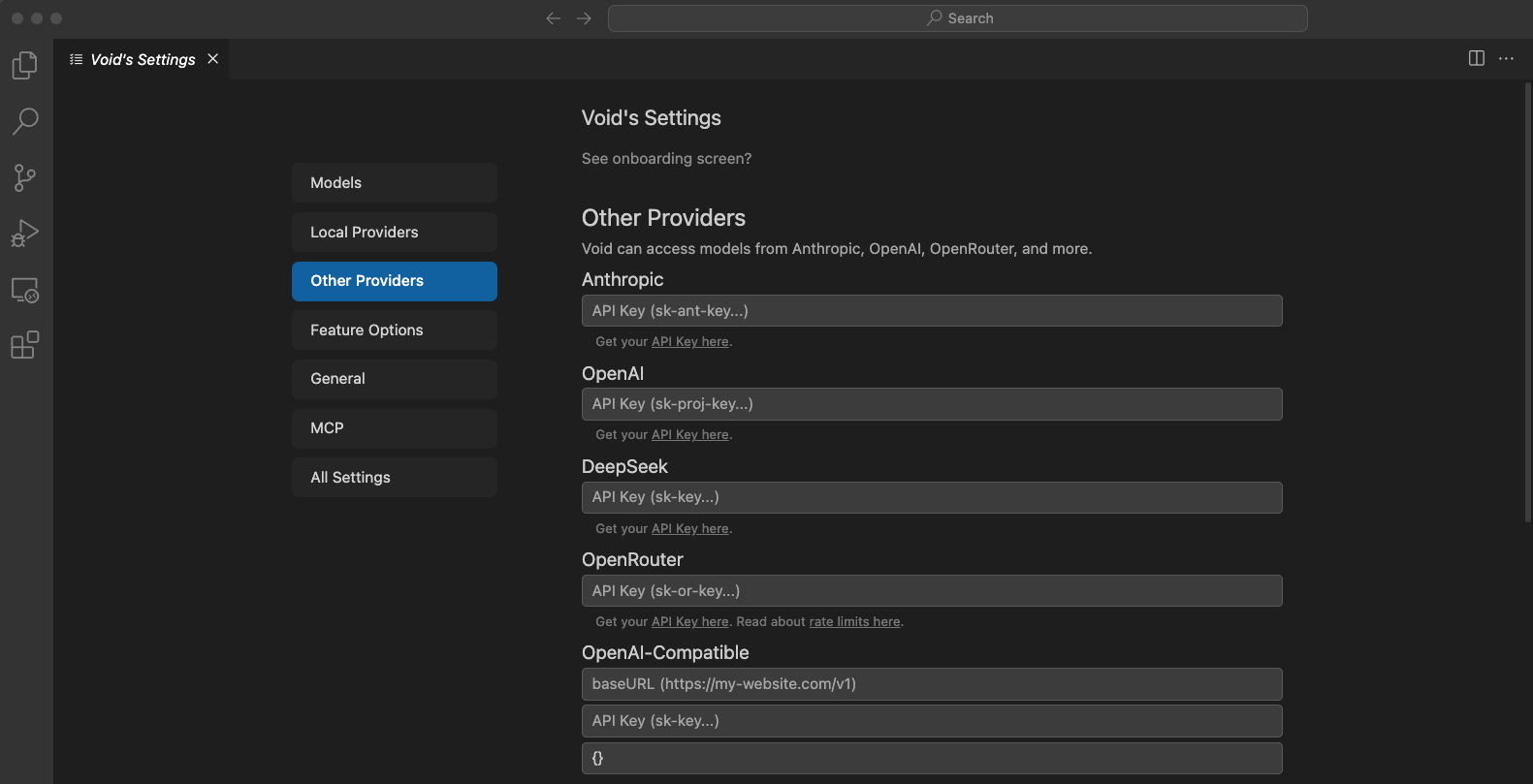Open the Search view in activity bar
This screenshot has width=1533, height=784.
point(25,121)
